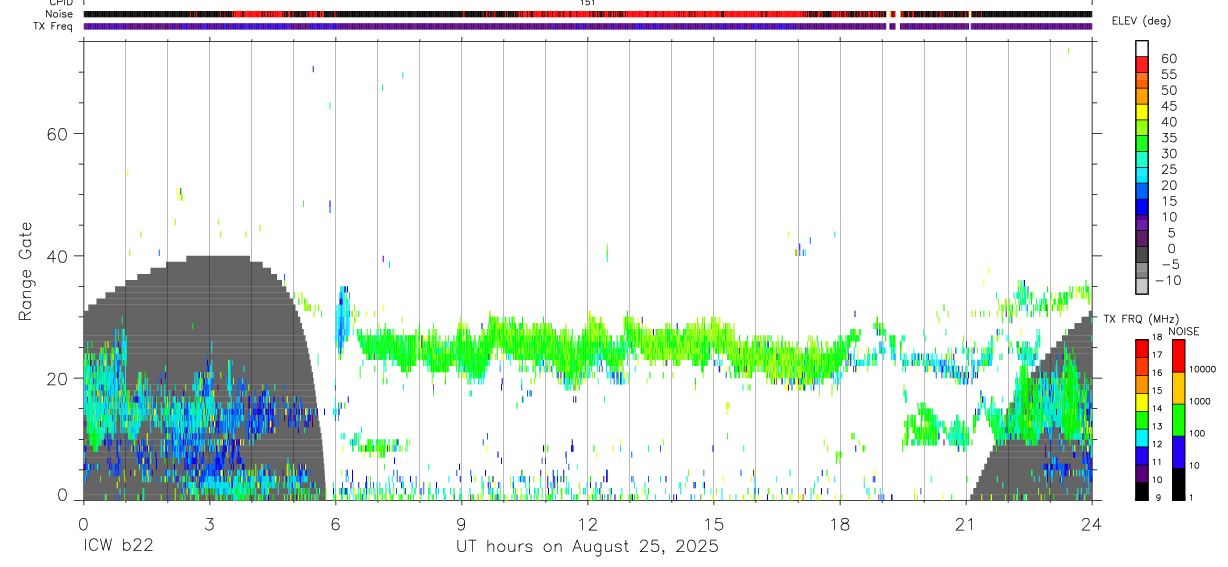Click the red segment of elevation colorbar
This screenshot has height=567, width=1228.
(1142, 64)
